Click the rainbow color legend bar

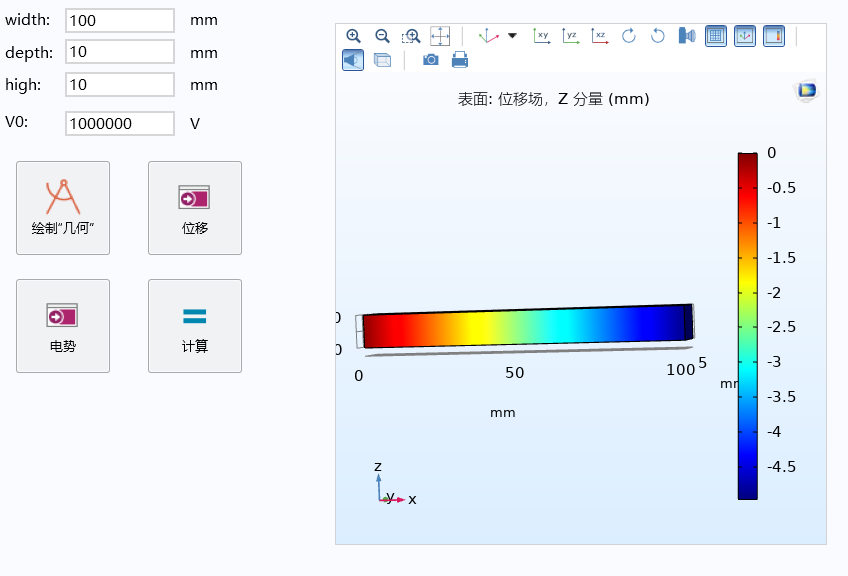pos(747,325)
